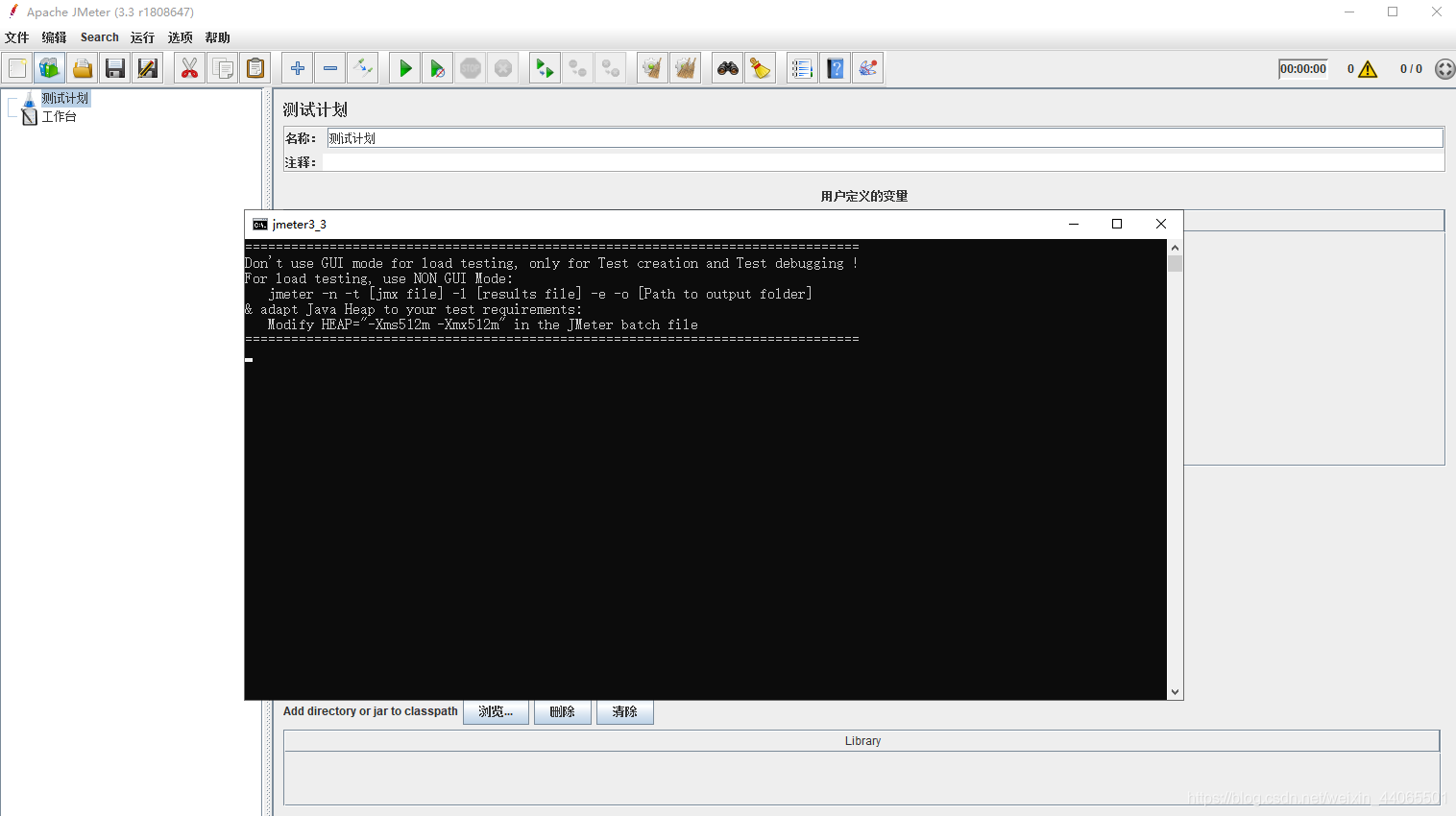The height and width of the screenshot is (816, 1456).
Task: Click Reset Search yellow brush icon
Action: pos(761,68)
